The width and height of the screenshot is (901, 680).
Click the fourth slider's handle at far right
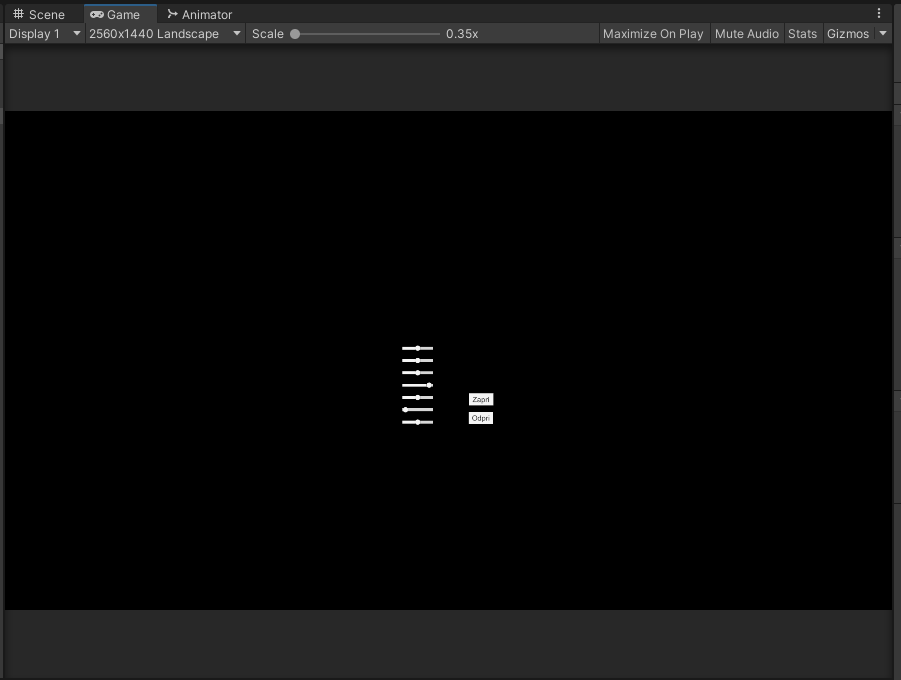pyautogui.click(x=430, y=385)
